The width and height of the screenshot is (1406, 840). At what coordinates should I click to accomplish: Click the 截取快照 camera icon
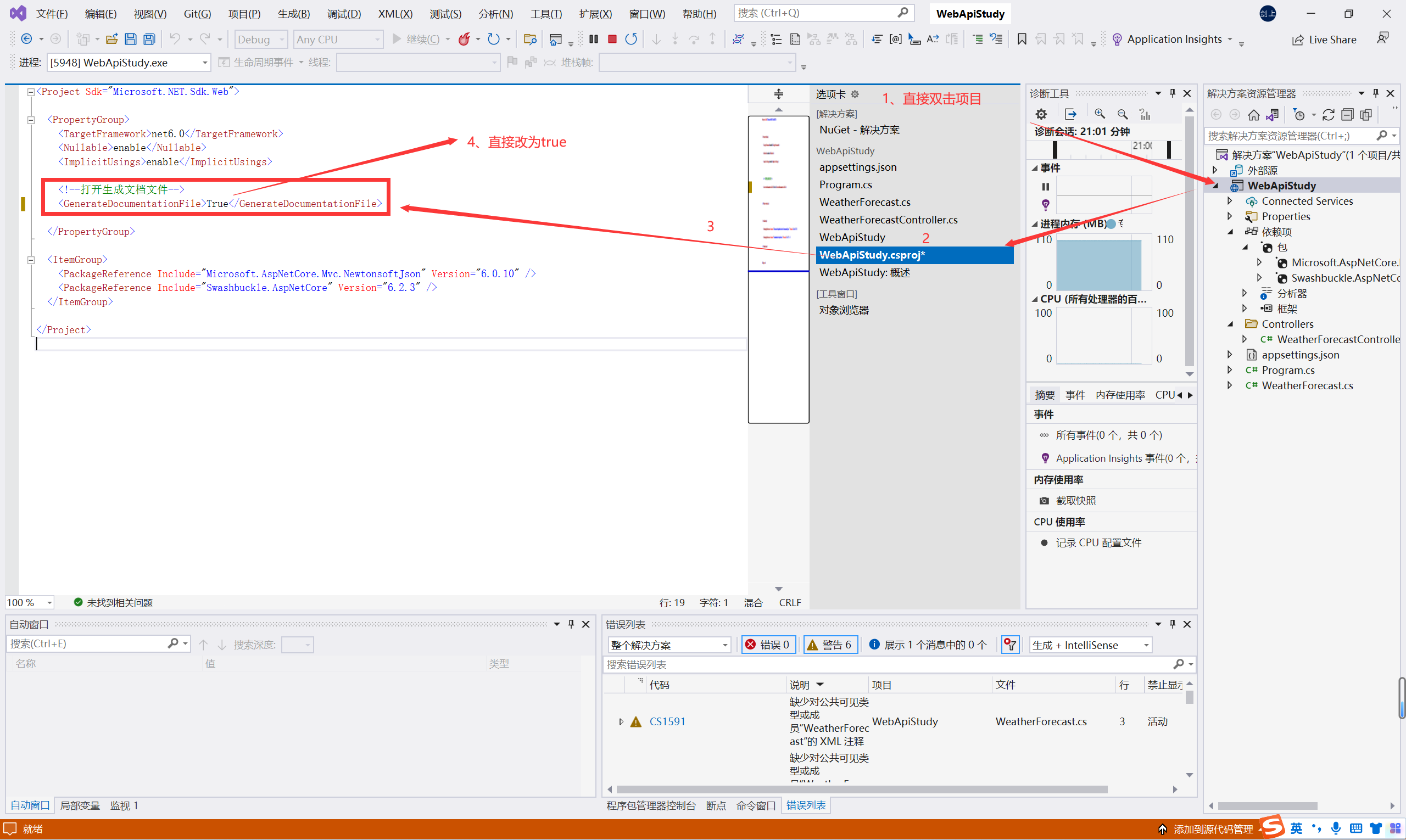click(1044, 500)
